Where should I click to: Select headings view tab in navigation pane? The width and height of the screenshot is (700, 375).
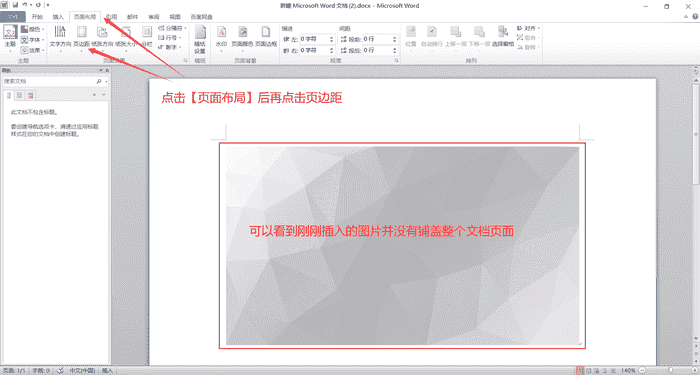8,95
